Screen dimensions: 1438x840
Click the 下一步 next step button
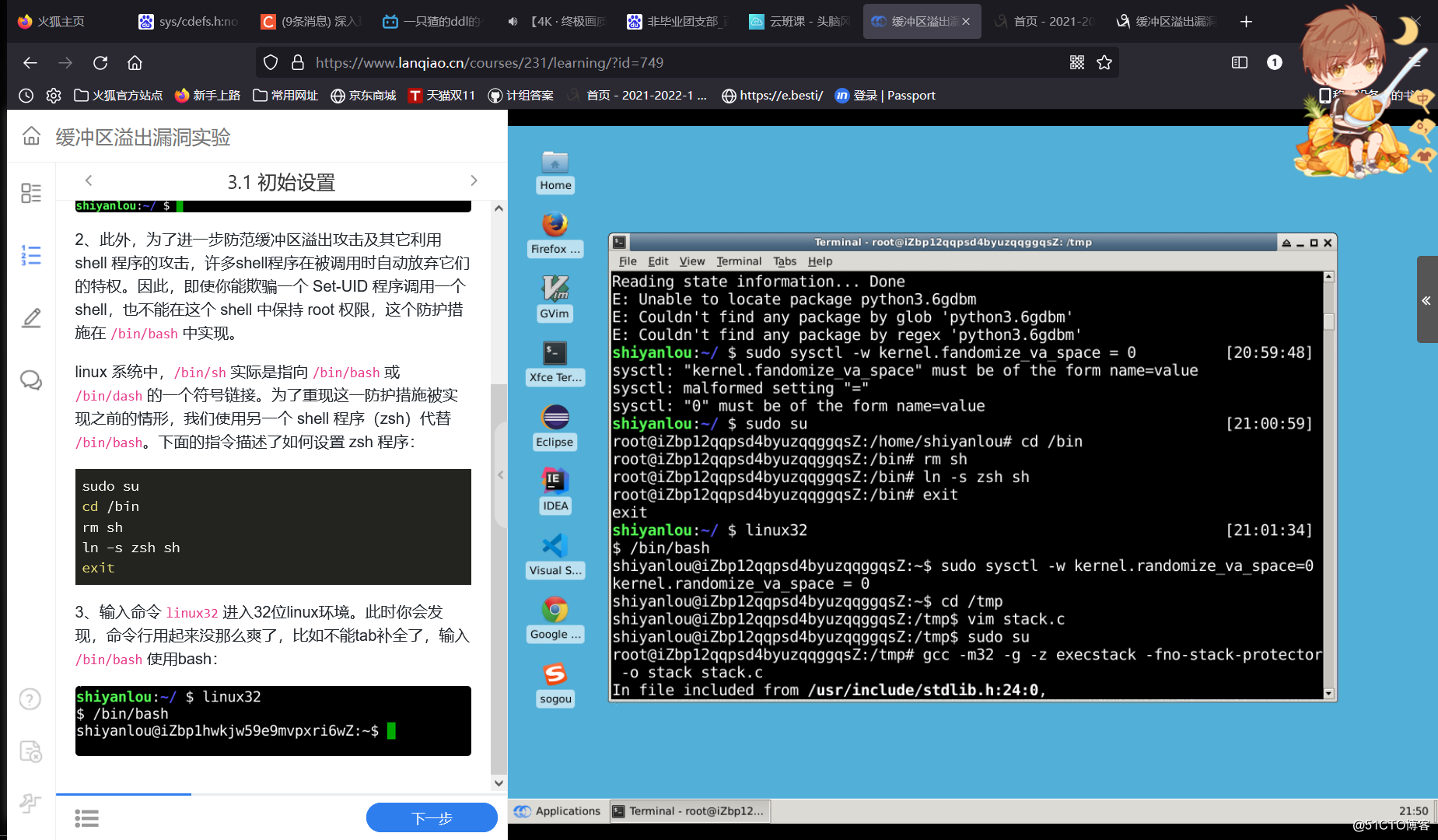click(x=432, y=818)
